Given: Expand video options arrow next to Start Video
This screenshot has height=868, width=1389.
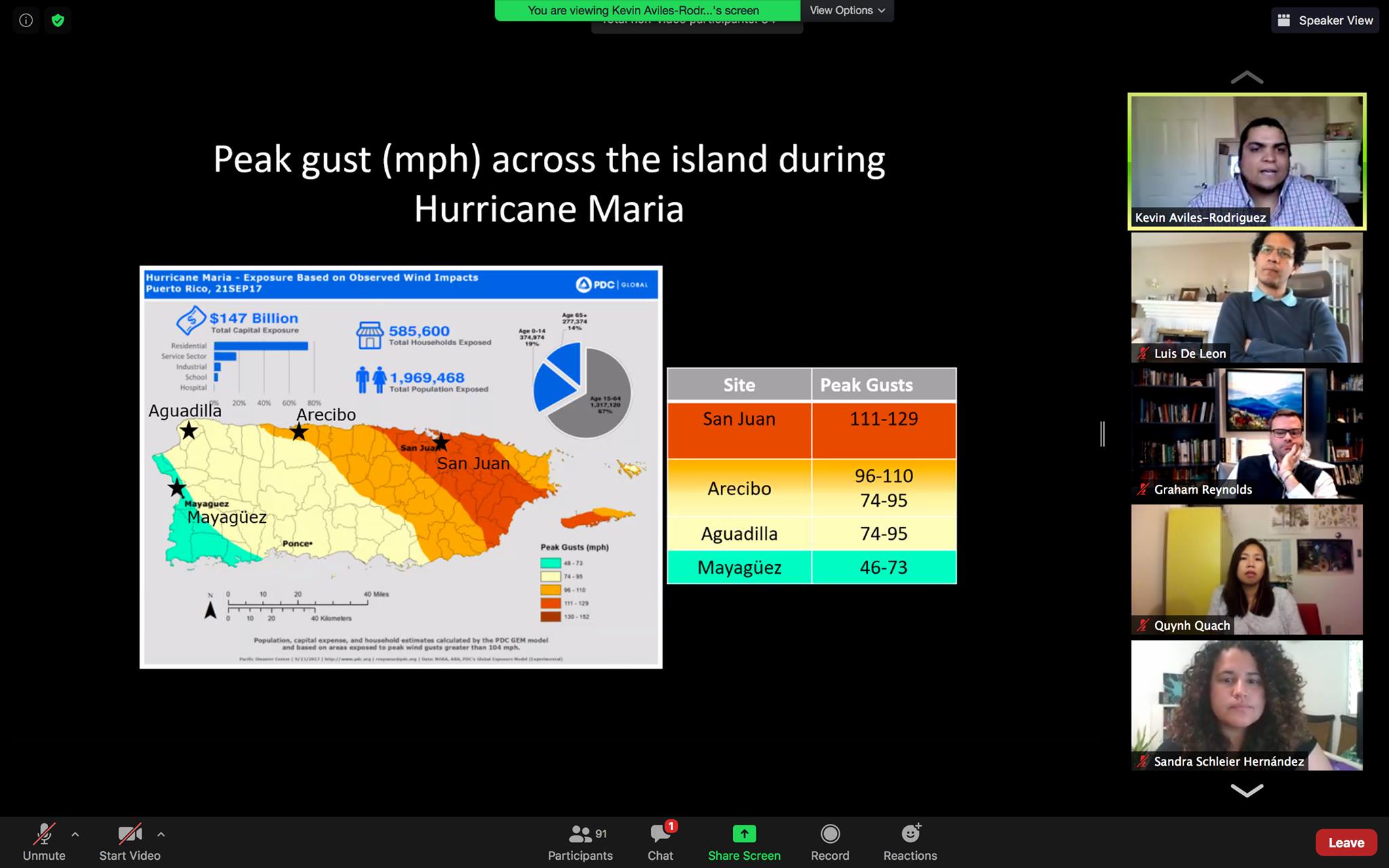Looking at the screenshot, I should point(161,835).
